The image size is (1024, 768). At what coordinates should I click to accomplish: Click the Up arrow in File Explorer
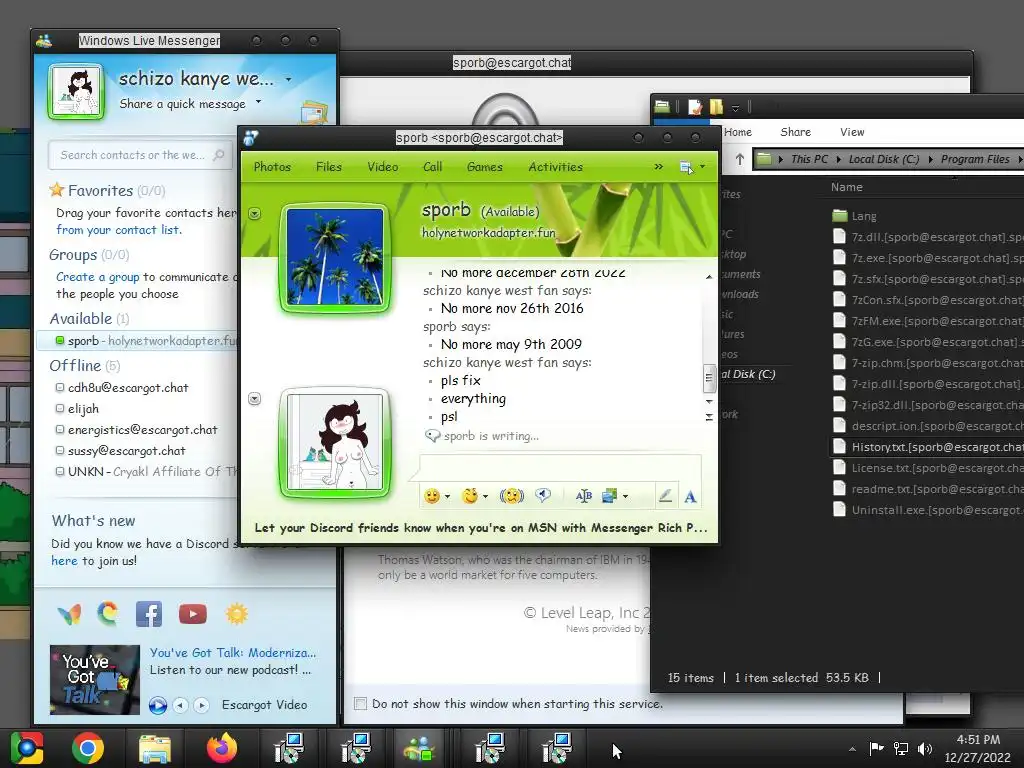pyautogui.click(x=739, y=159)
